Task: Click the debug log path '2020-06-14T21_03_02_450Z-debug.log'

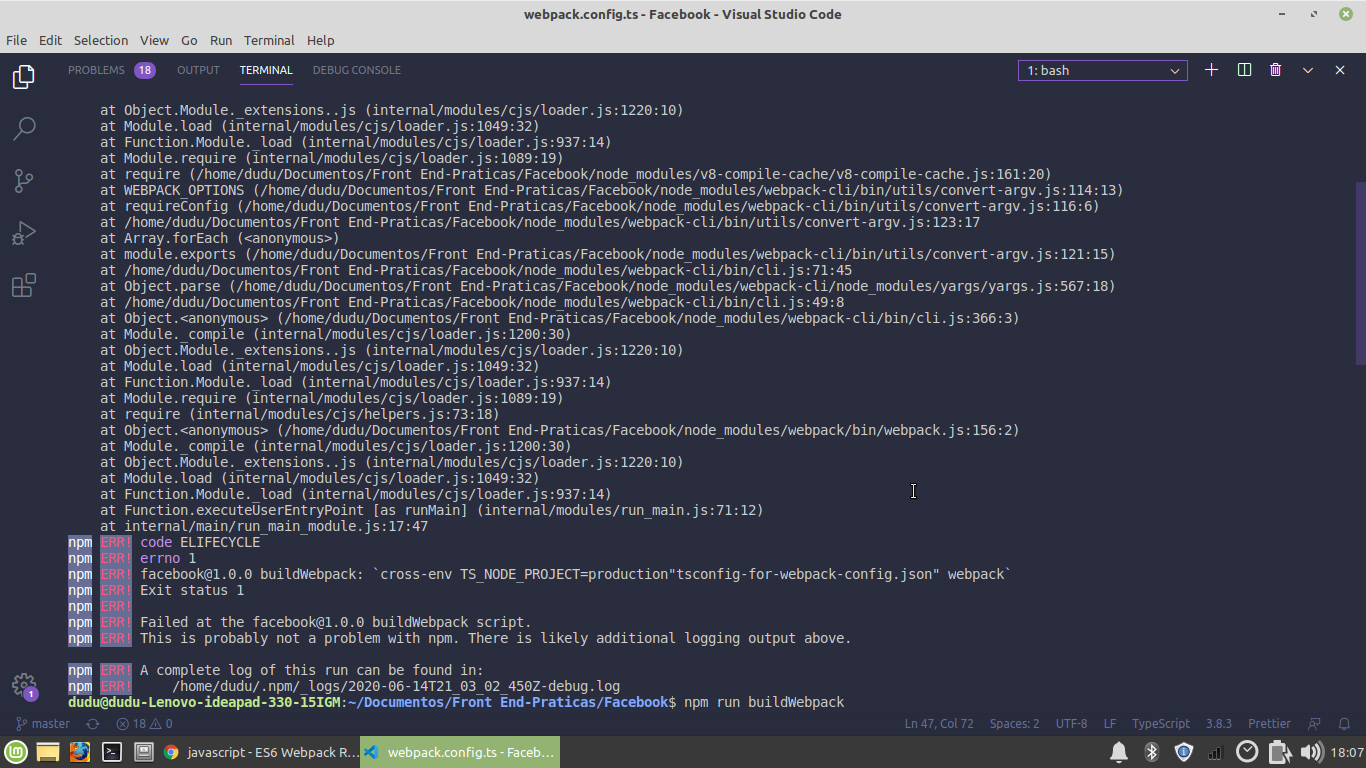Action: 454,686
